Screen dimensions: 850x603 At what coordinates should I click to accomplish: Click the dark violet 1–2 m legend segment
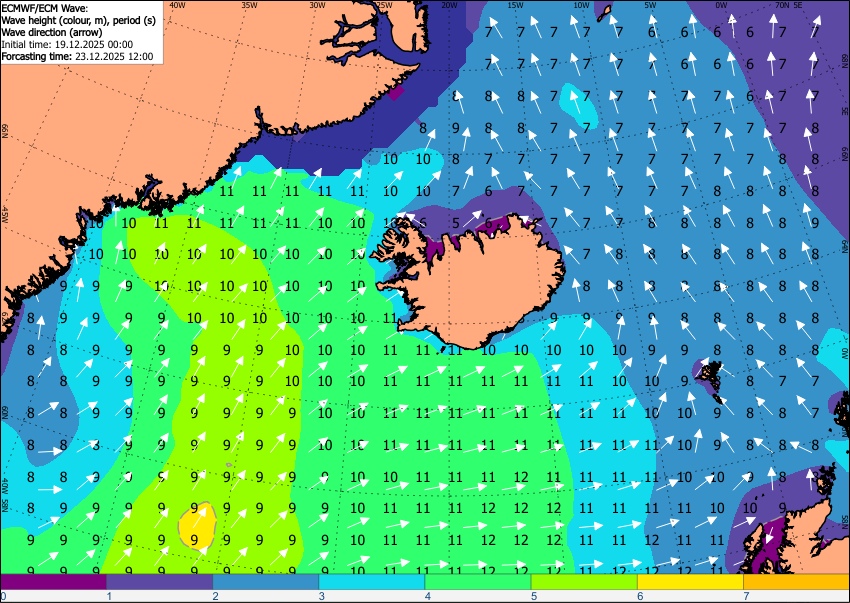point(159,582)
